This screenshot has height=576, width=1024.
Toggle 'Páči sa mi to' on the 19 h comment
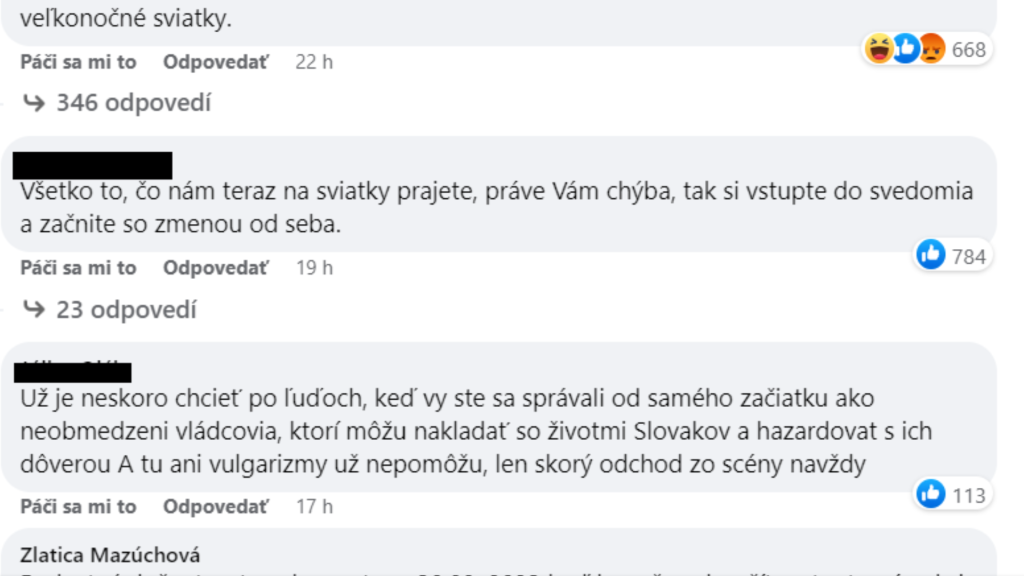pos(78,268)
